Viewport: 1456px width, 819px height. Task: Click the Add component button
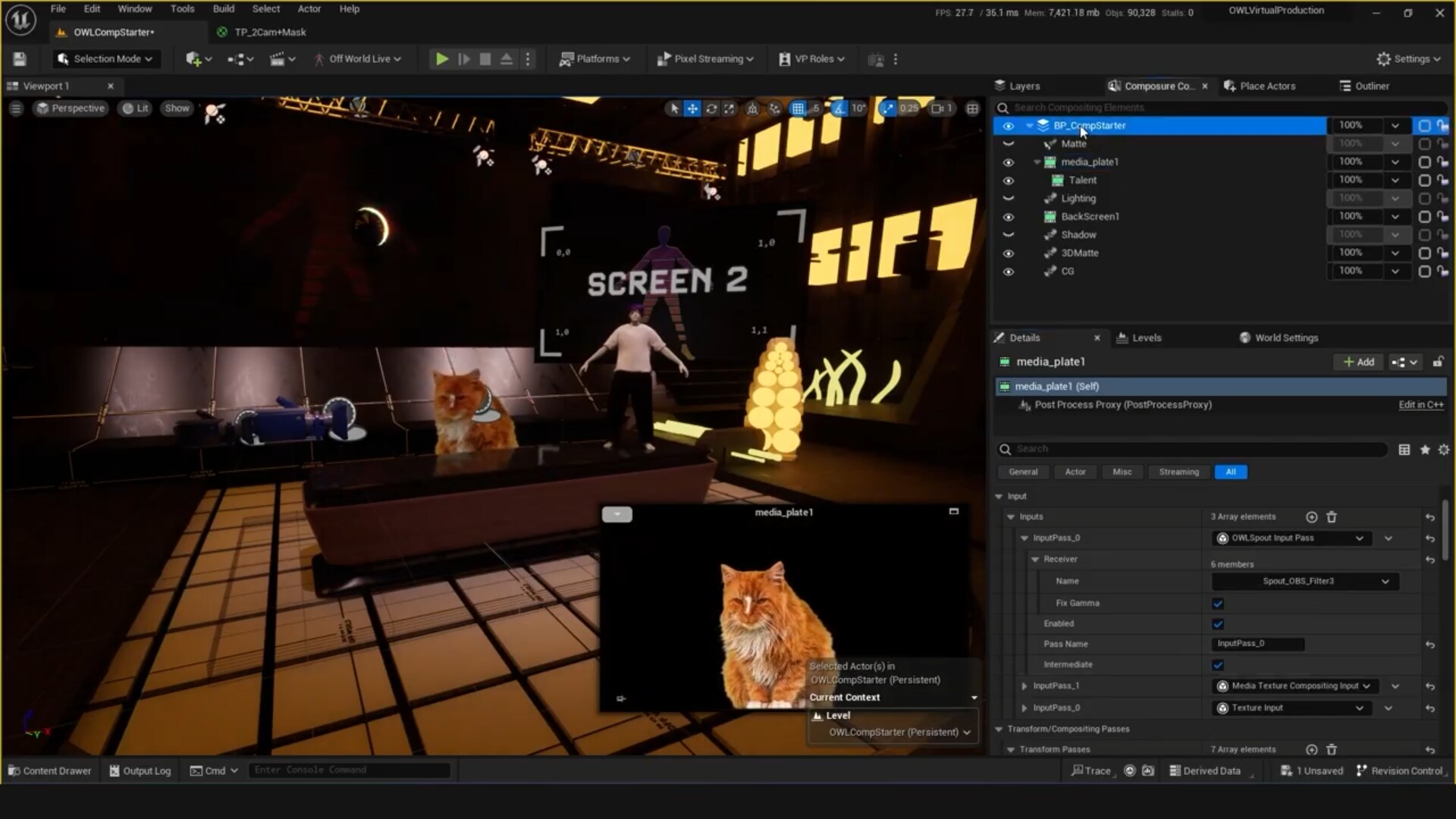1359,362
